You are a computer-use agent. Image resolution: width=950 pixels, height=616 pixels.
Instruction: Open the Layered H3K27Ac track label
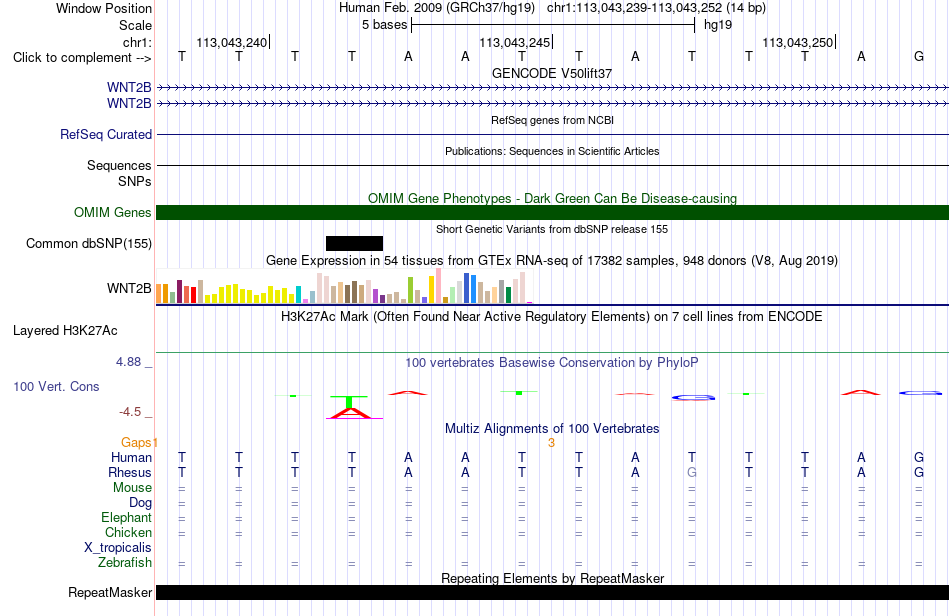click(65, 331)
